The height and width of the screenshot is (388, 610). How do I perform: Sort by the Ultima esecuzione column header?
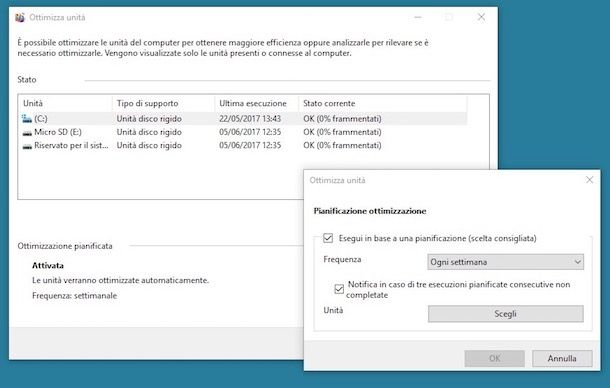pyautogui.click(x=257, y=104)
